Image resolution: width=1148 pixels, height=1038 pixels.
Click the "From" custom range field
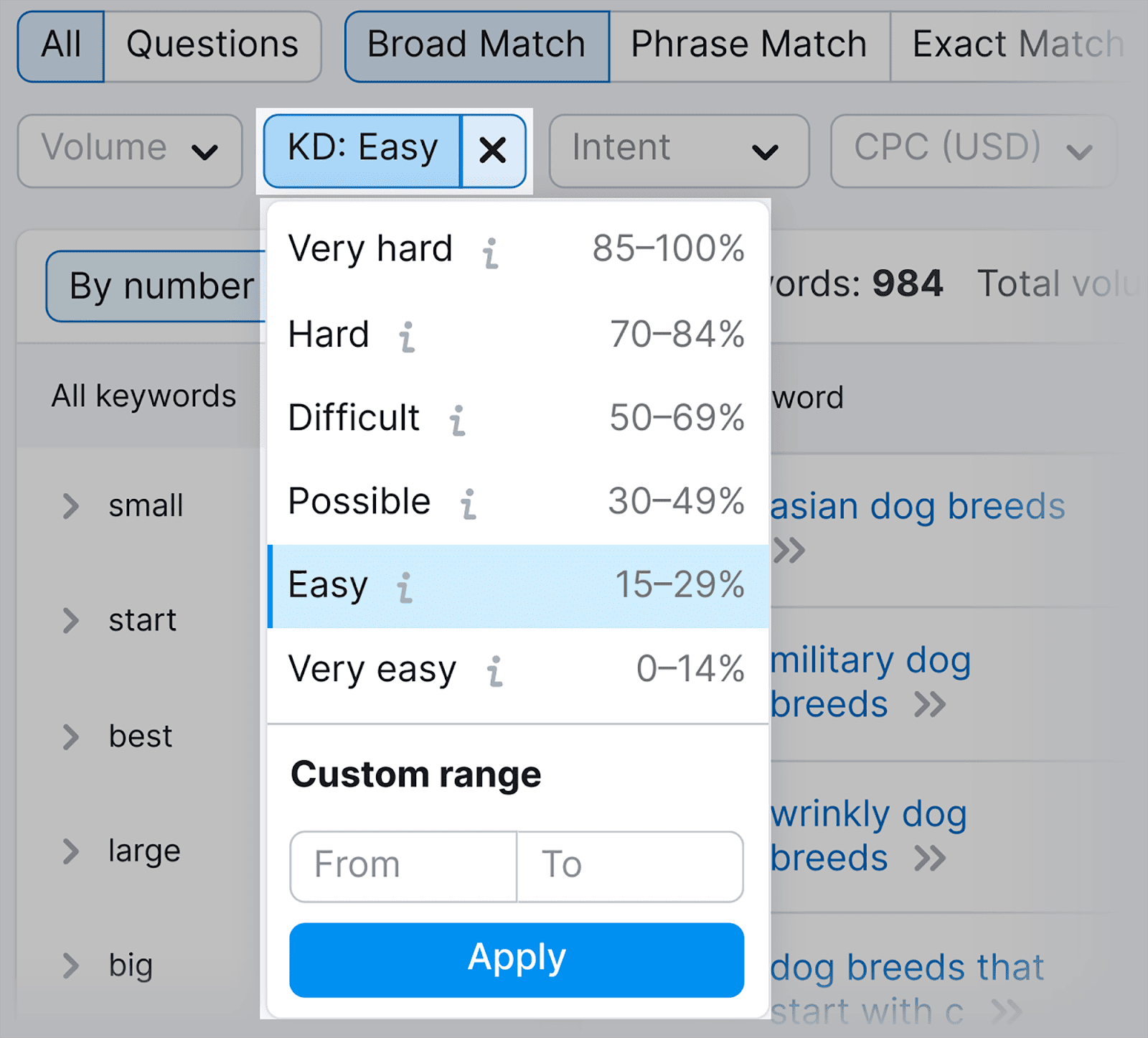point(401,866)
